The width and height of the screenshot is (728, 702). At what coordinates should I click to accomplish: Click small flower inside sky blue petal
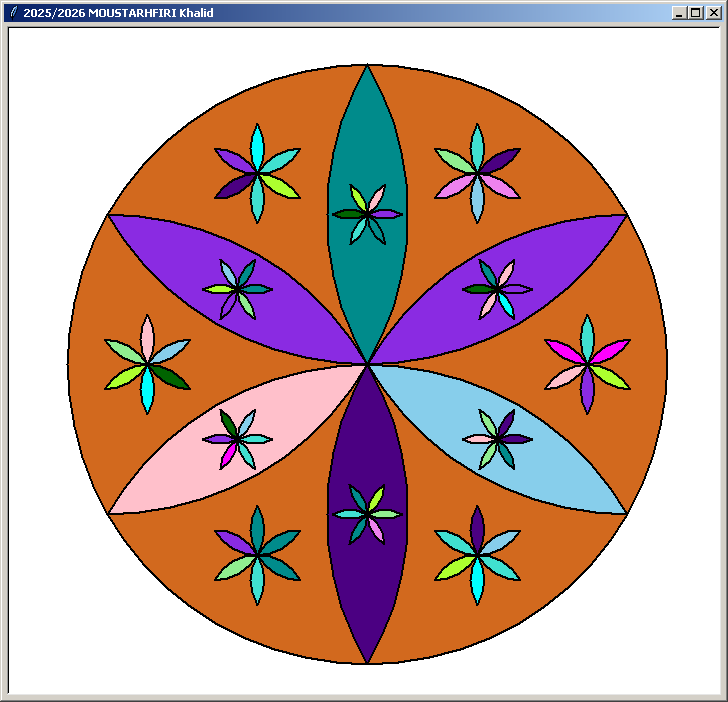click(x=497, y=439)
